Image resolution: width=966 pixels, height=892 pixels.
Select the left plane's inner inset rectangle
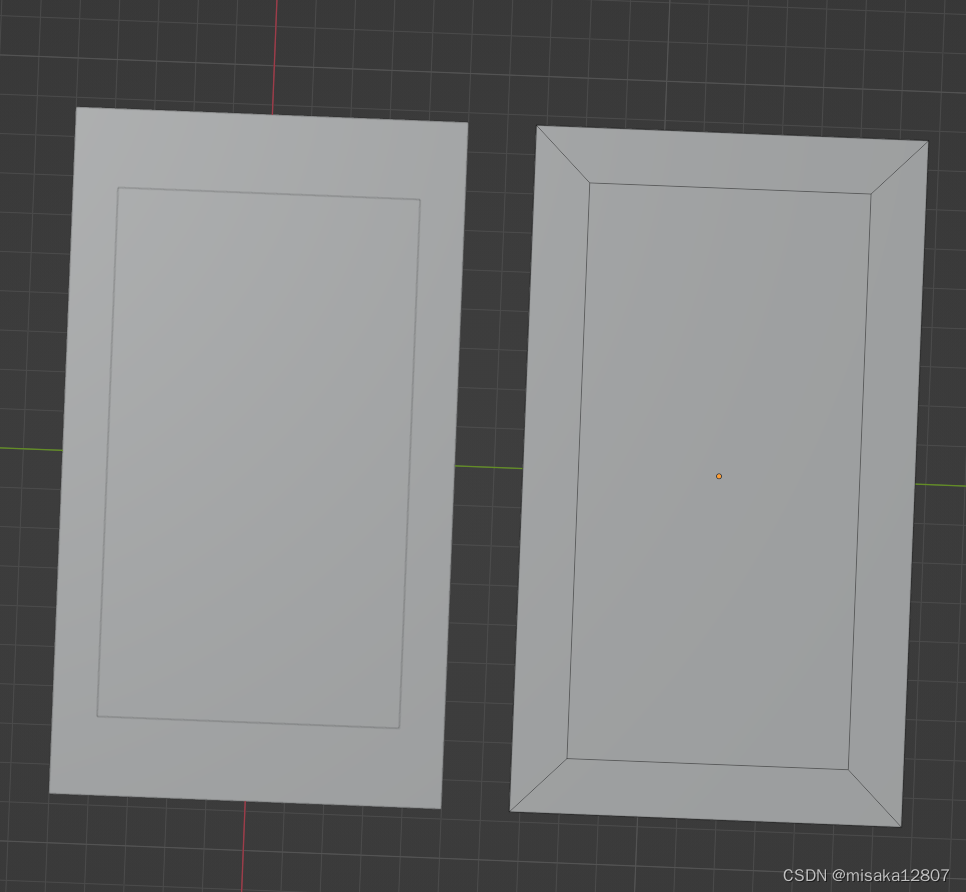pos(259,457)
